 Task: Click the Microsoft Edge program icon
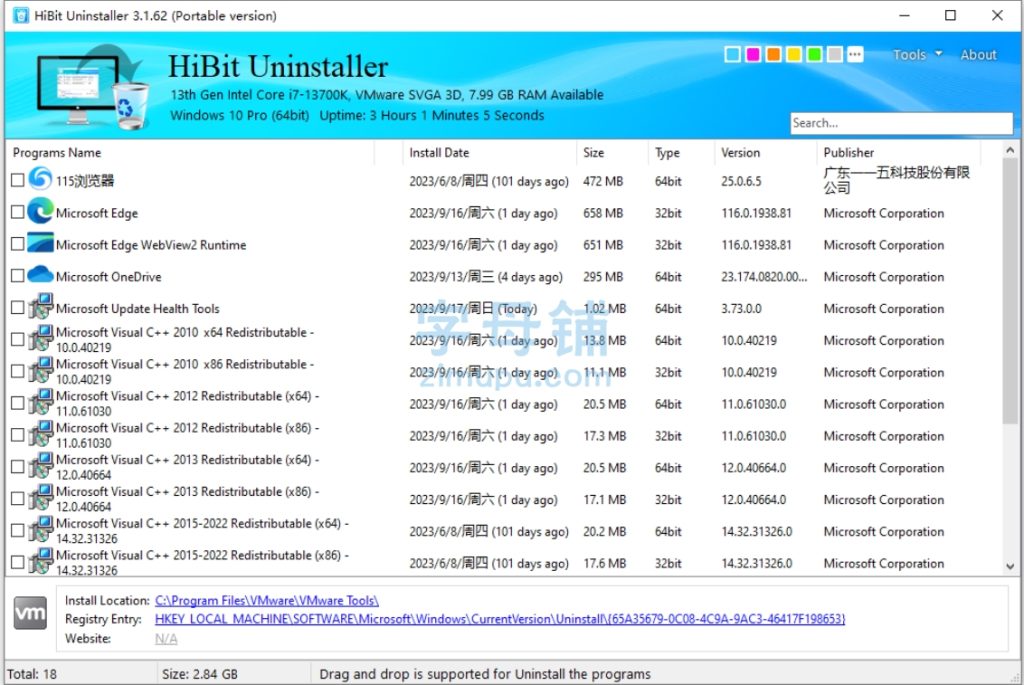40,211
